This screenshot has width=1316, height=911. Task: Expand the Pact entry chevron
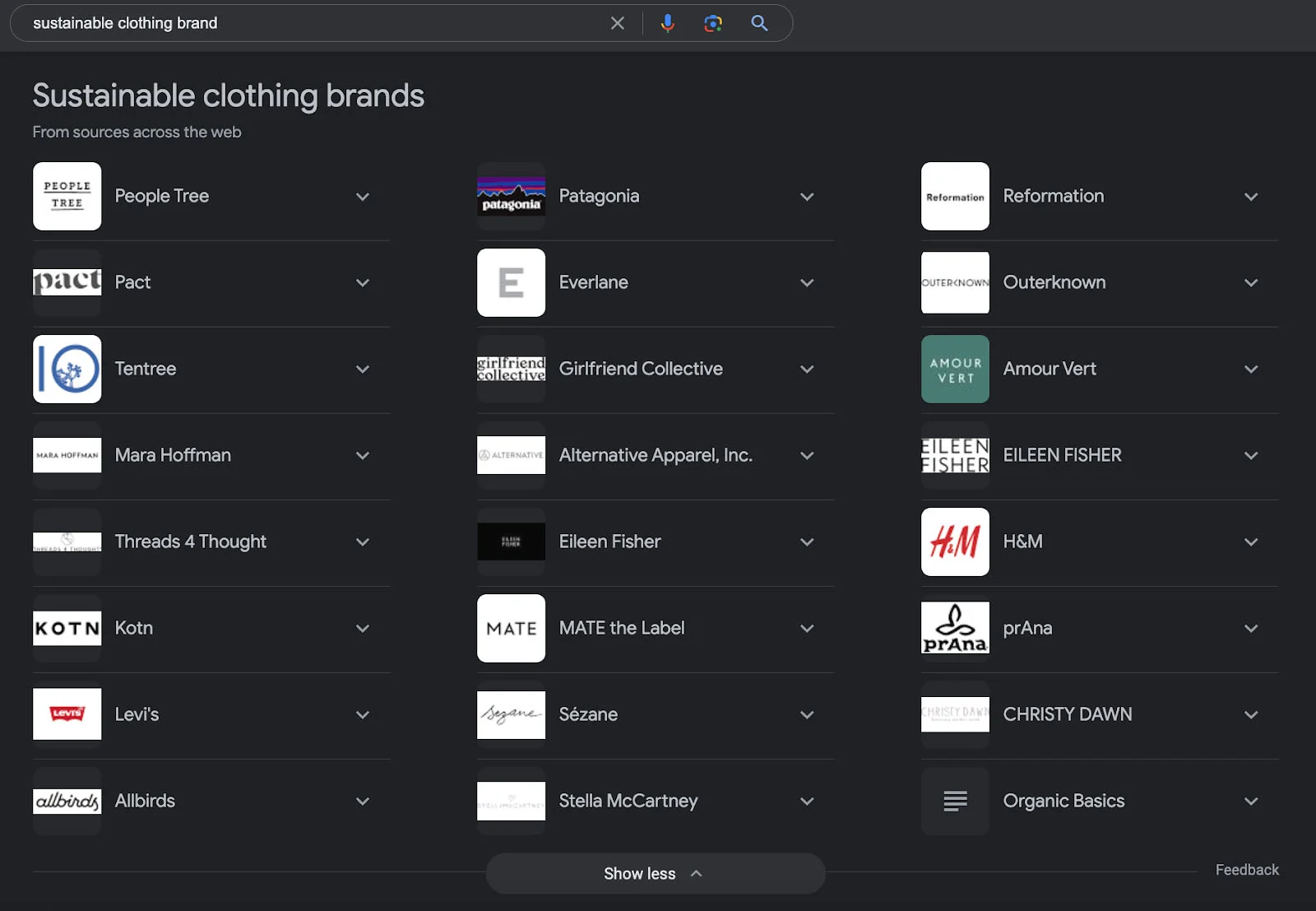click(x=363, y=283)
